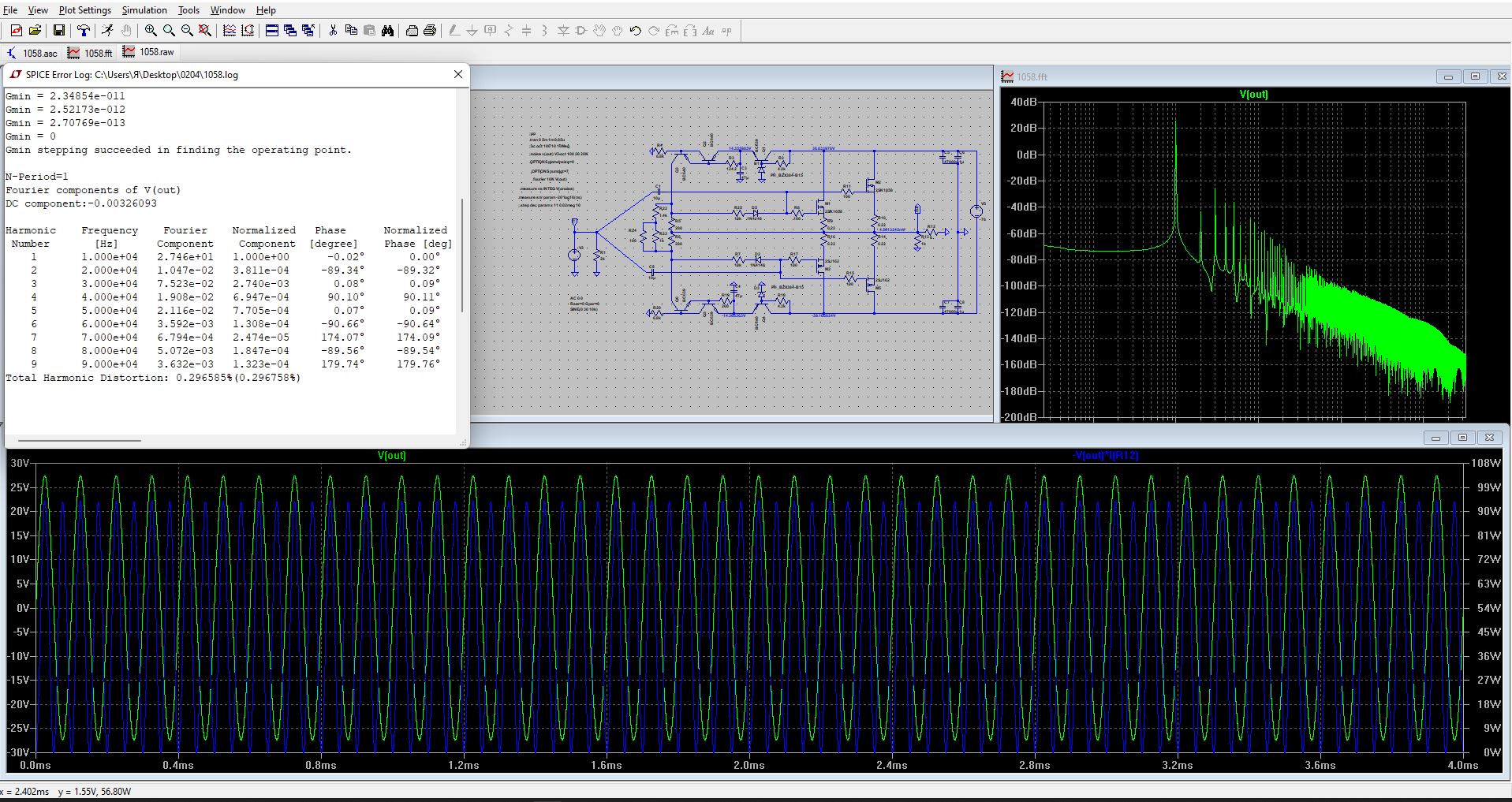Image resolution: width=1512 pixels, height=802 pixels.
Task: Click the Find binoculars icon
Action: [x=387, y=31]
